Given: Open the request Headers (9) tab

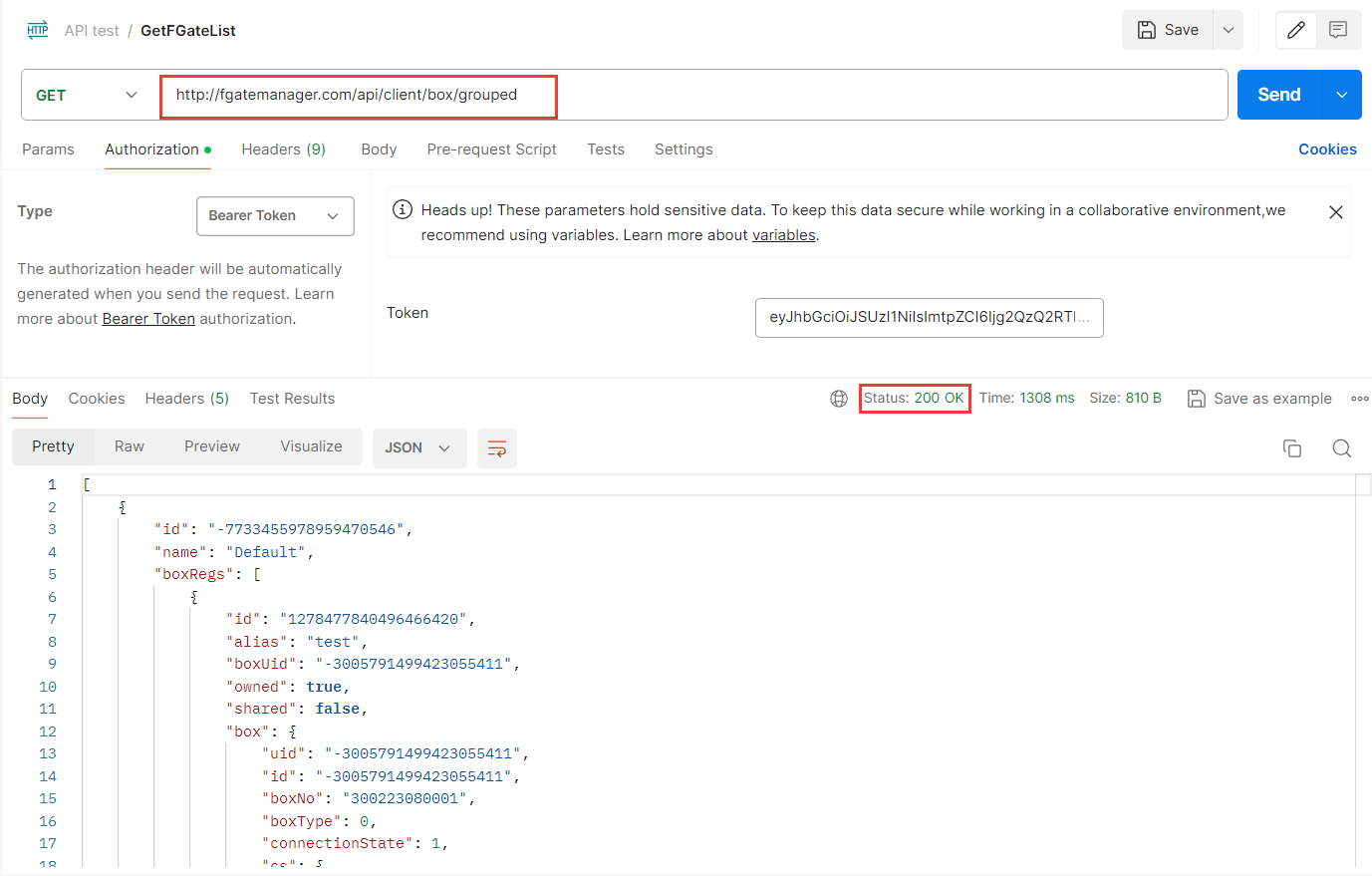Looking at the screenshot, I should pos(284,149).
